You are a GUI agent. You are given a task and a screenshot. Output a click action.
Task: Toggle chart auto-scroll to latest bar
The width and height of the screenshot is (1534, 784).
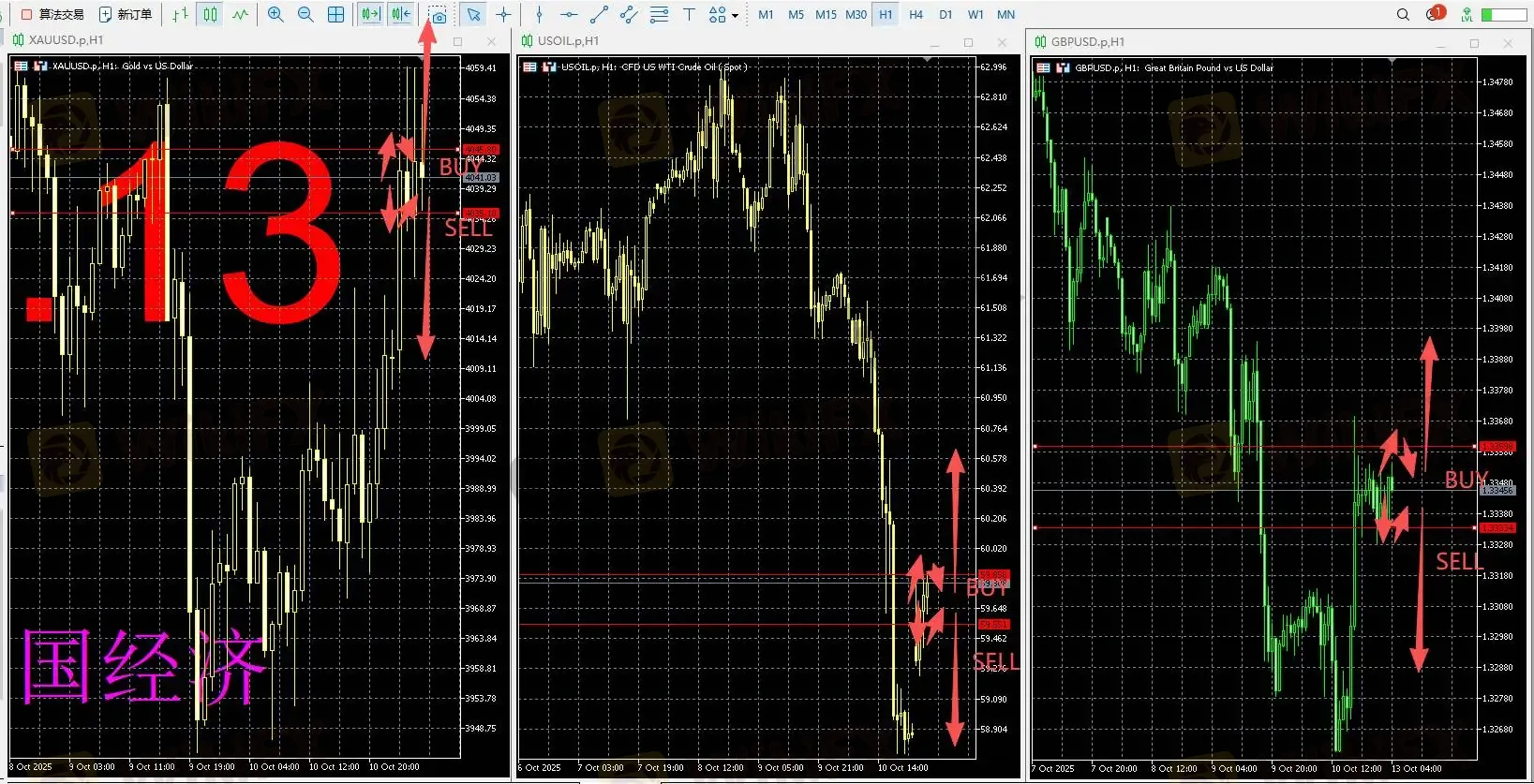point(371,14)
